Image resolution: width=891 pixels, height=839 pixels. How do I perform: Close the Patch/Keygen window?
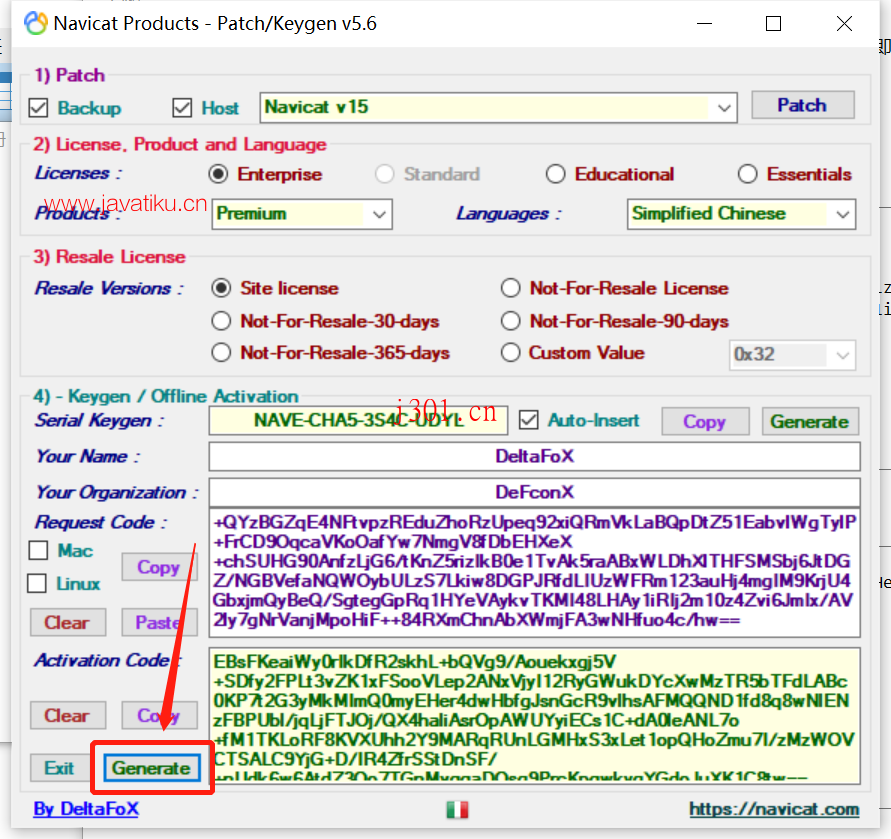[x=844, y=24]
